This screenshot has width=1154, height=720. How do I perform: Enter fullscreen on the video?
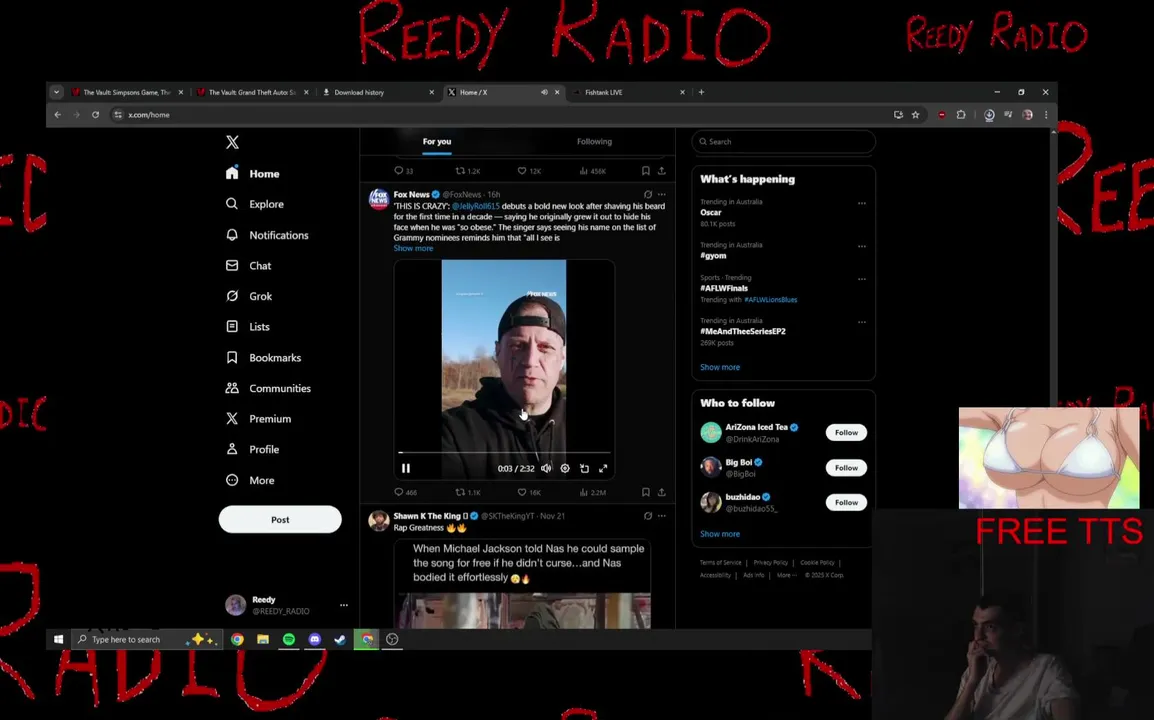pyautogui.click(x=603, y=468)
